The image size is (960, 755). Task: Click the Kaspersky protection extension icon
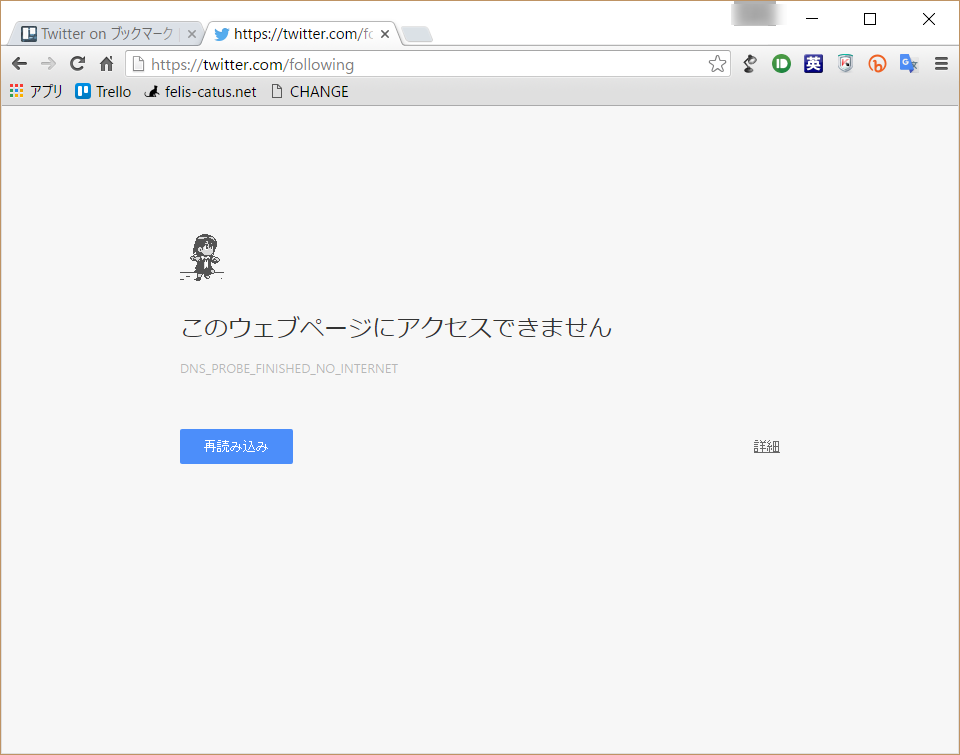(845, 63)
